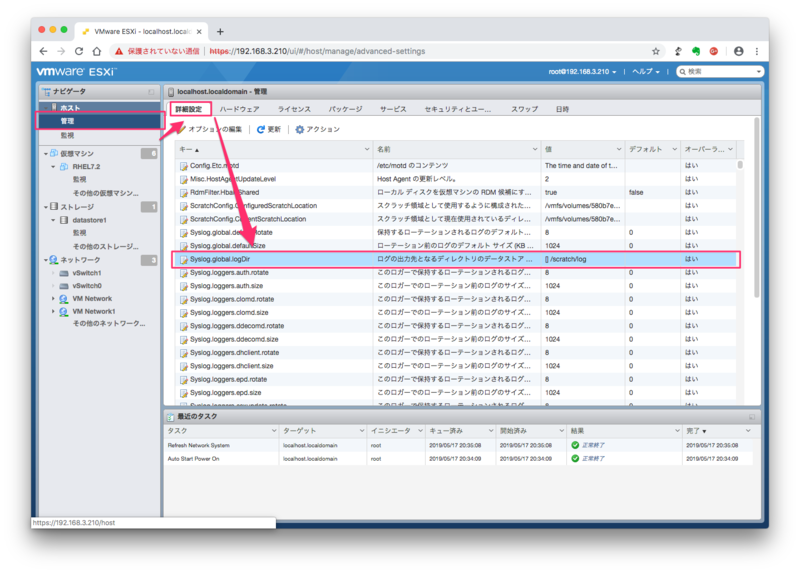
Task: Collapse the ネットワーク tree section
Action: click(45, 260)
